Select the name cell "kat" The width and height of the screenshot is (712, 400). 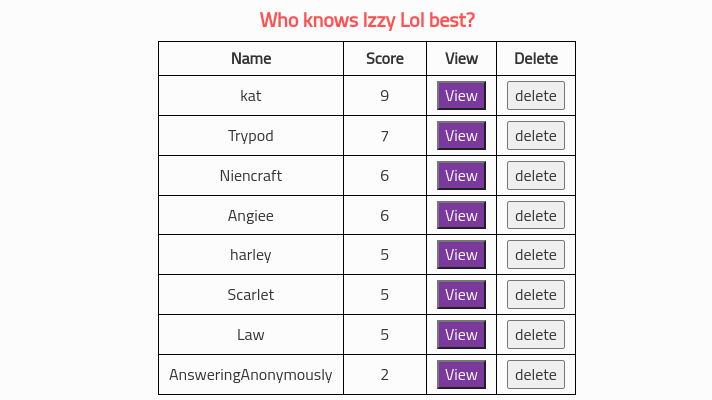tap(251, 96)
